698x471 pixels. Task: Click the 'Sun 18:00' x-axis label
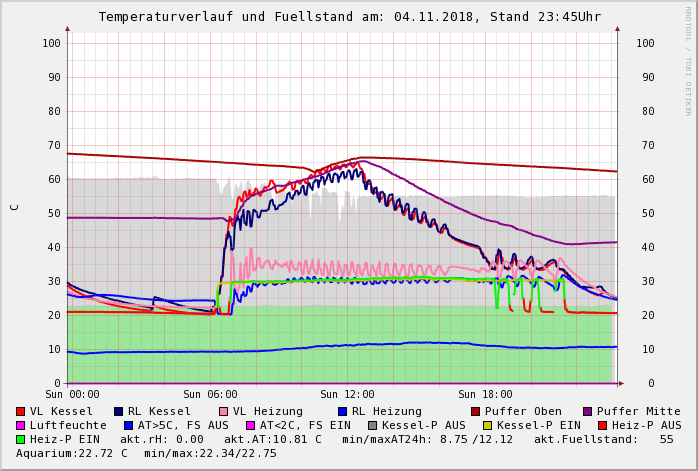click(x=485, y=394)
